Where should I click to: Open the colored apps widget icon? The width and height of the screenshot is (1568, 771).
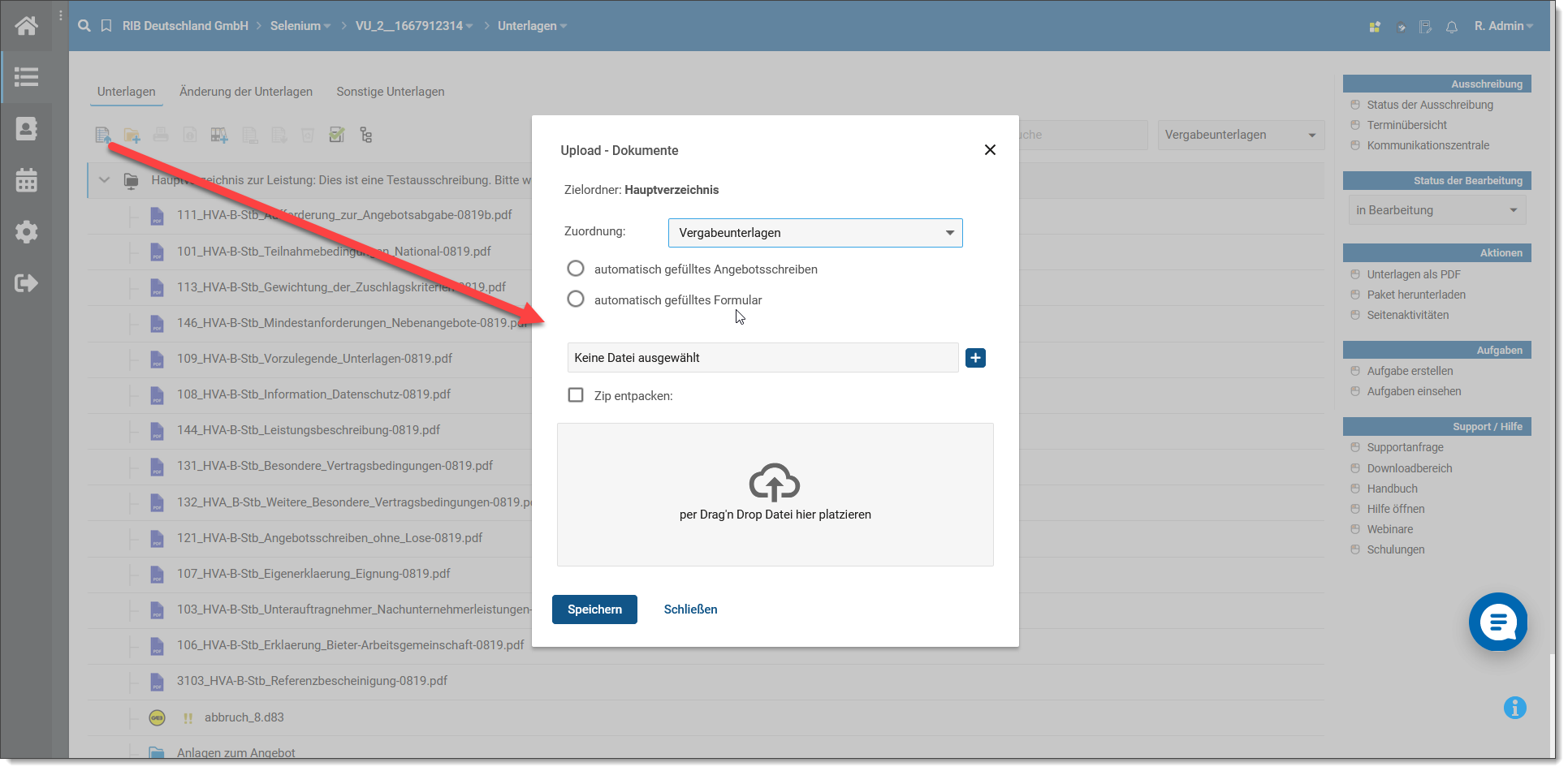pos(1375,27)
